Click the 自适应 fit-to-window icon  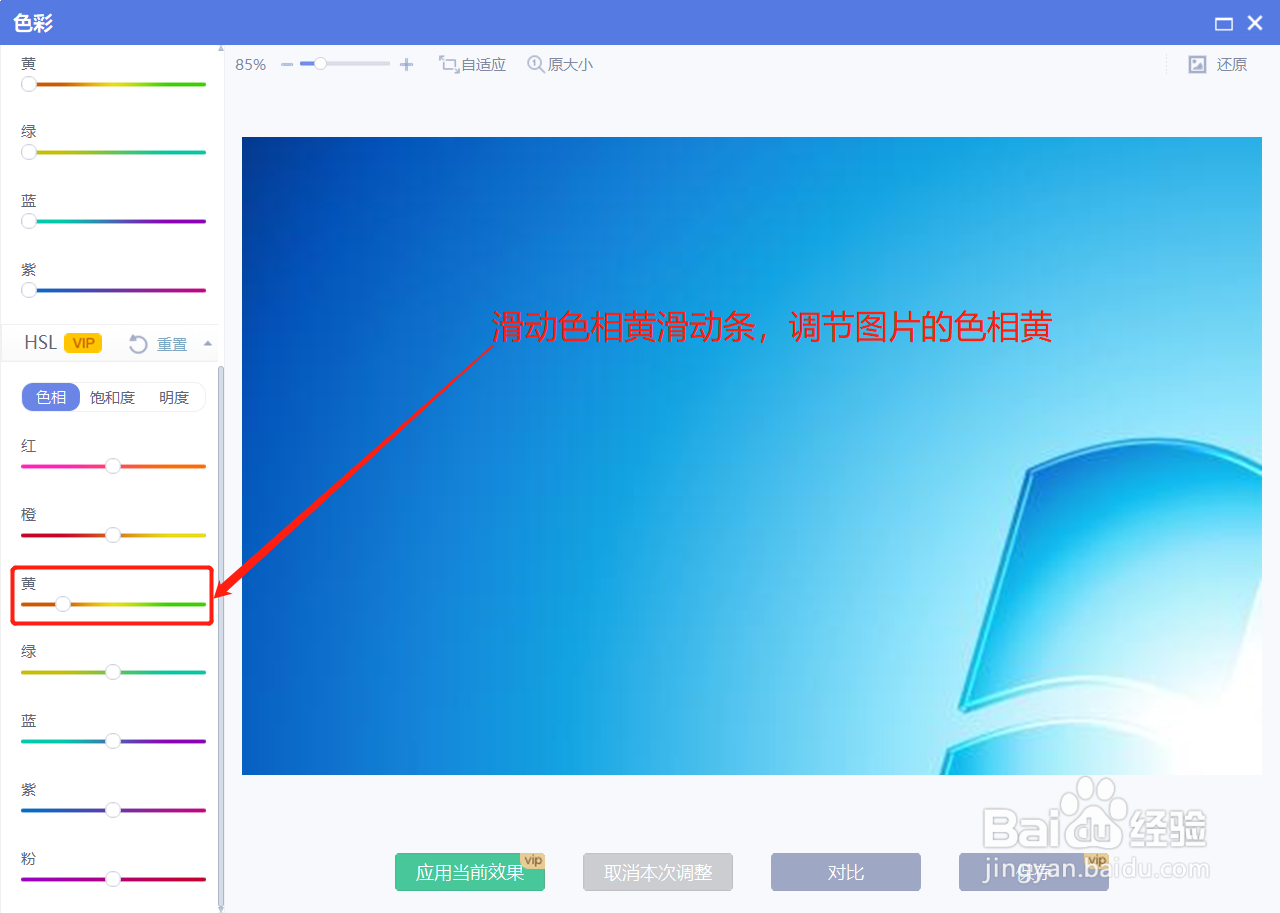[448, 64]
